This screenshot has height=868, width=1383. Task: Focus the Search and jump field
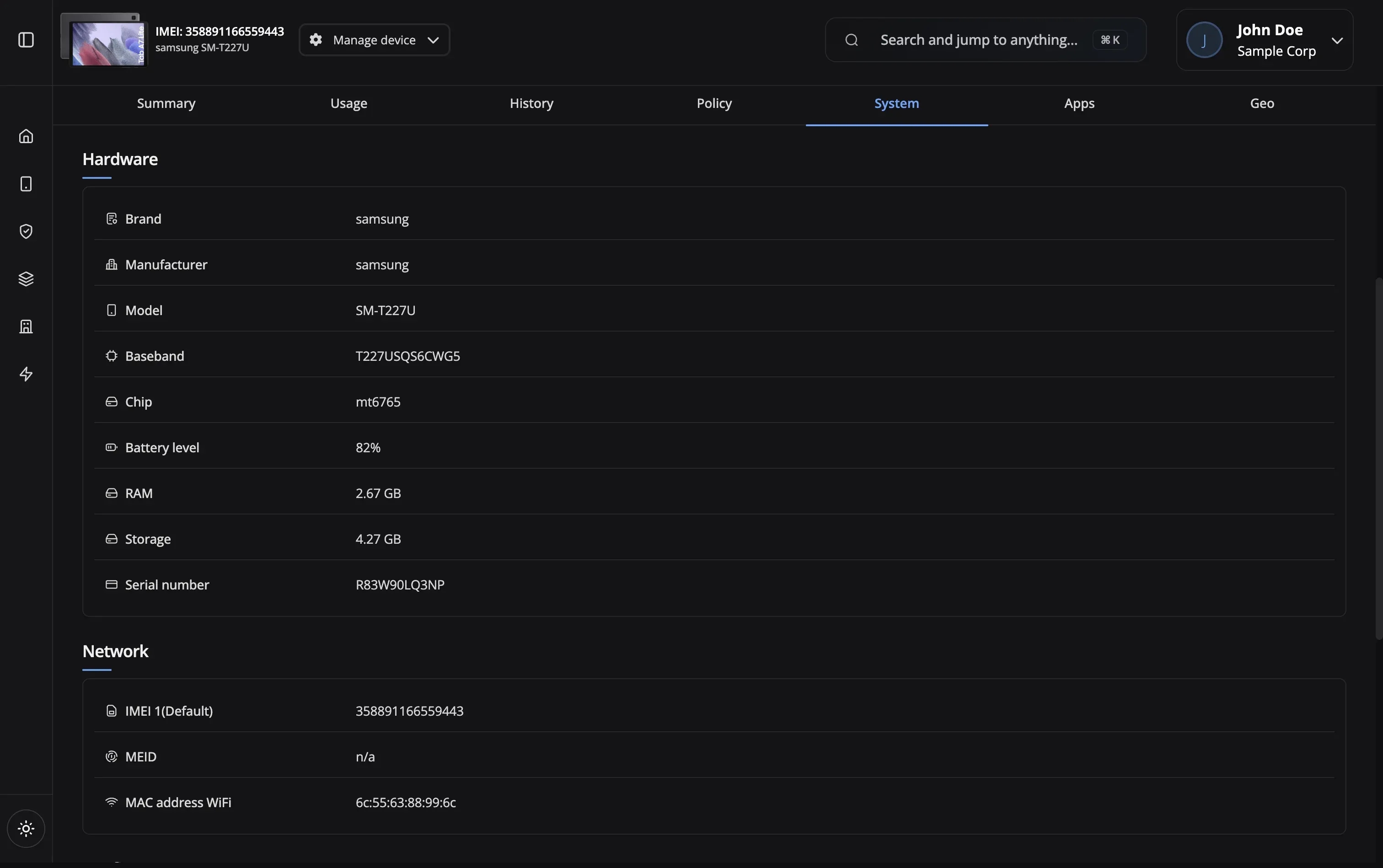(x=978, y=40)
